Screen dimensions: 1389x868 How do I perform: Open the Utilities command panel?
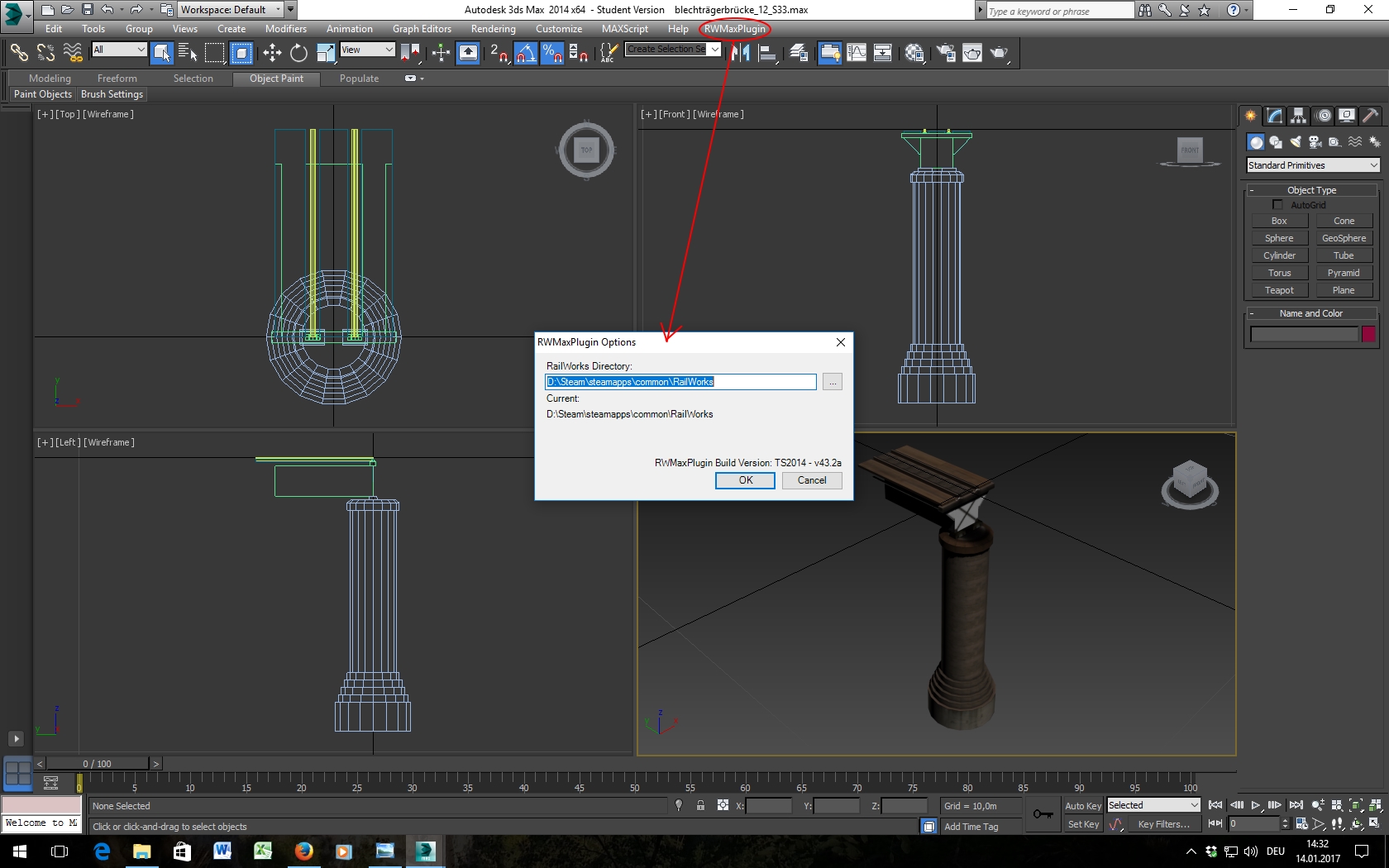pyautogui.click(x=1370, y=116)
